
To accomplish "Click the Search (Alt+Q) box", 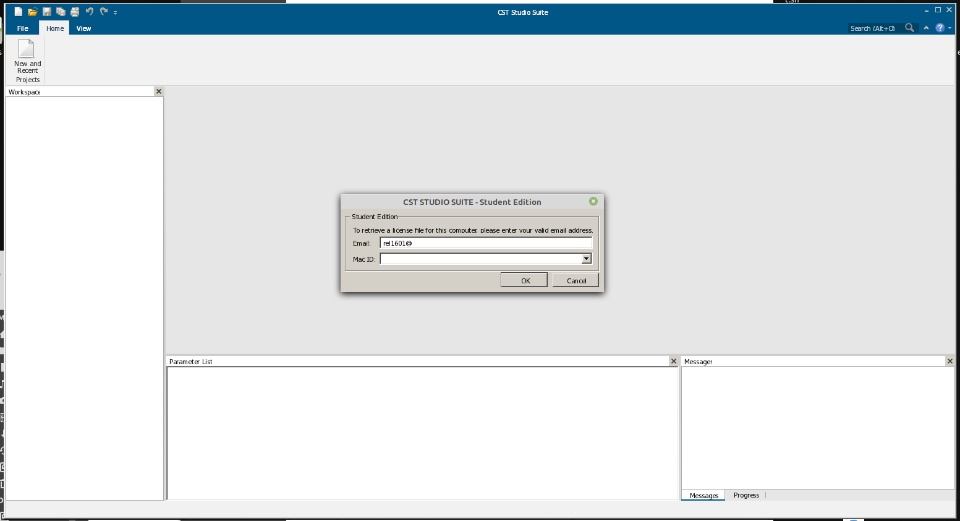I will point(872,28).
